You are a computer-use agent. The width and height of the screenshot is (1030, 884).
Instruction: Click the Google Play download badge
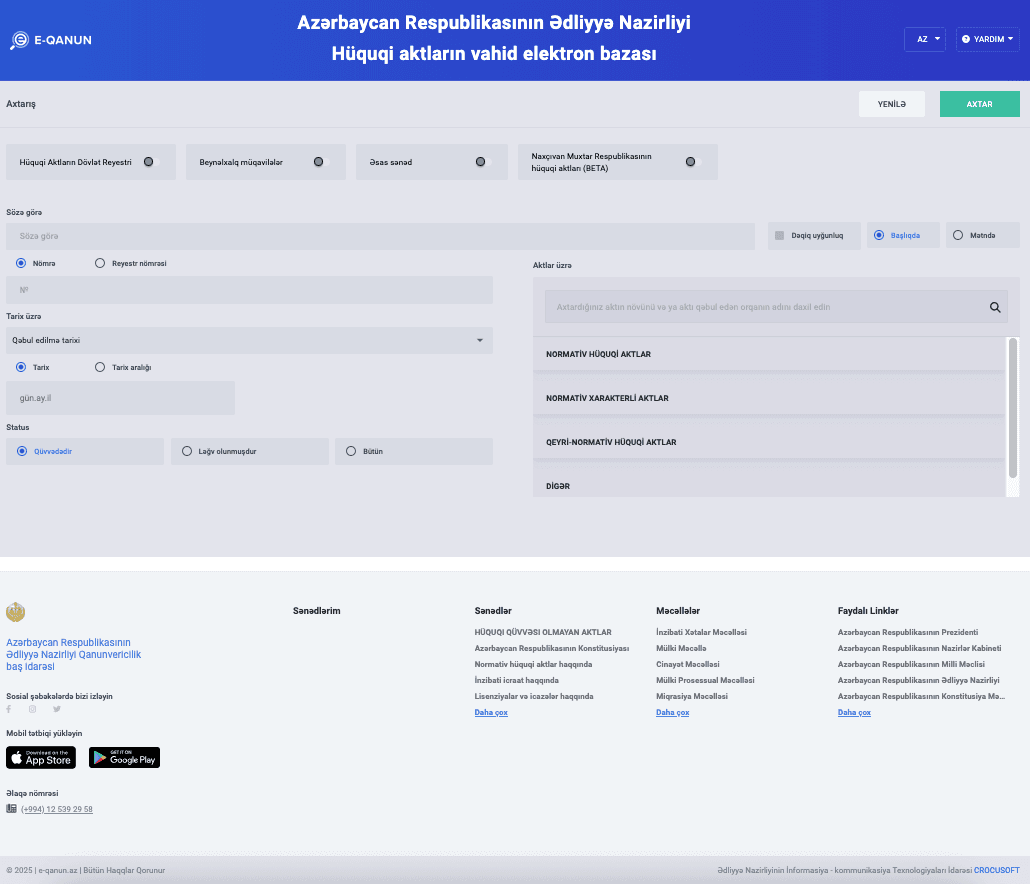(124, 758)
